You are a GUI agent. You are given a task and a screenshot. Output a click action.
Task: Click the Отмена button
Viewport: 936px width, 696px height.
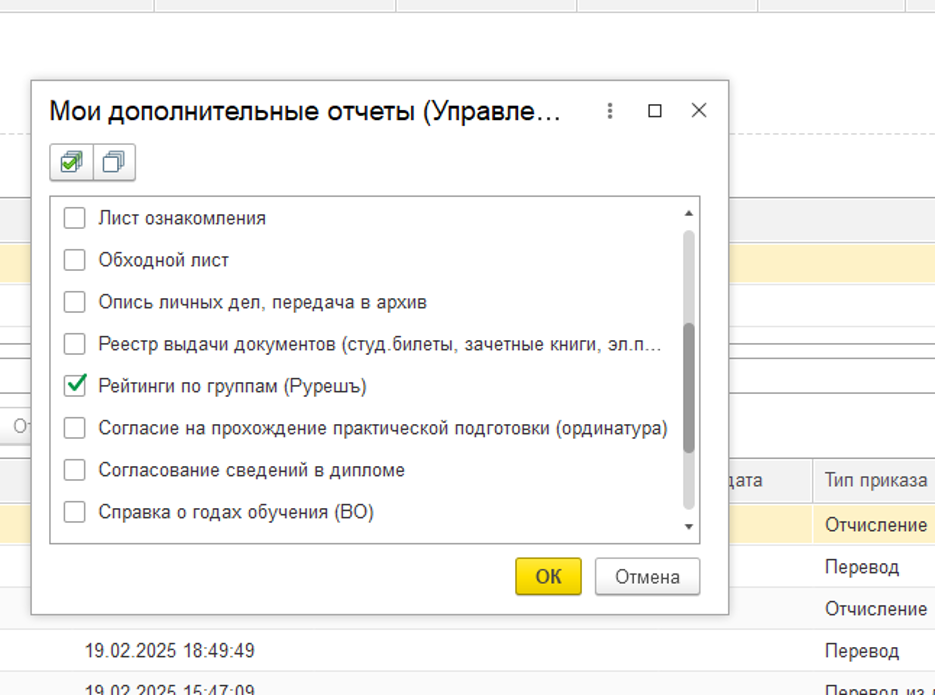(647, 577)
